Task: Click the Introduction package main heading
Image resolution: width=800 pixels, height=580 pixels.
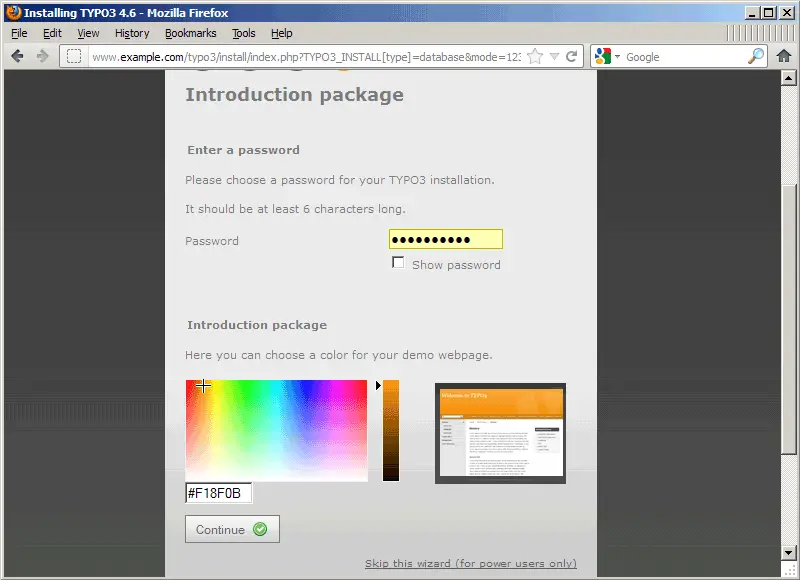Action: [x=294, y=95]
